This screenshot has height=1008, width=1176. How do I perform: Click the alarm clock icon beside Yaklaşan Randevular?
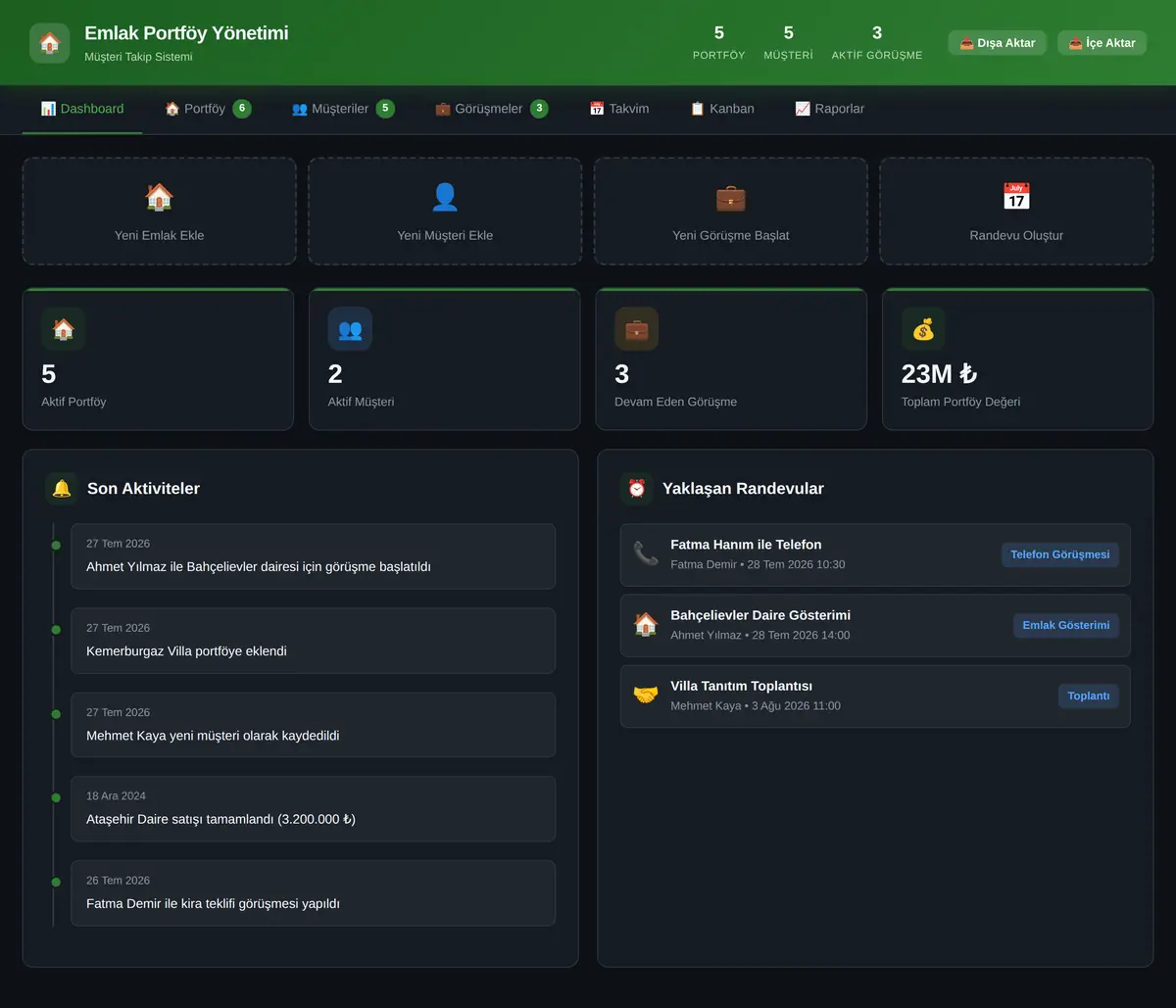click(x=637, y=488)
